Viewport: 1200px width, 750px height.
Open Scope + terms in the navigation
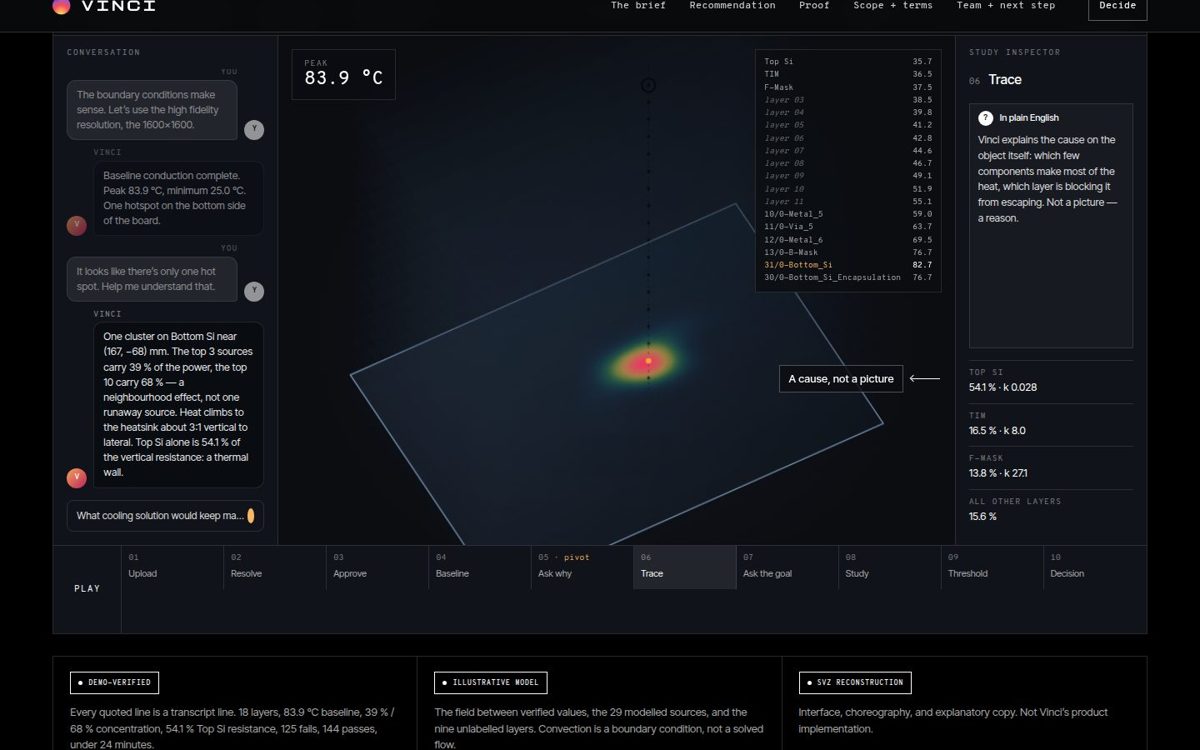[893, 5]
